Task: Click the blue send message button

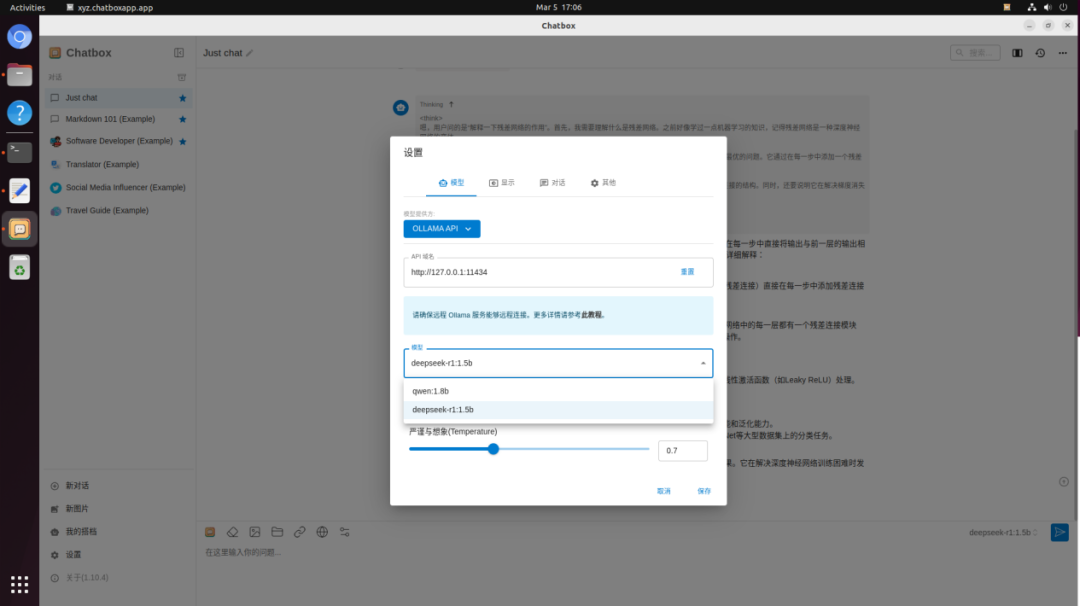Action: (x=1059, y=532)
